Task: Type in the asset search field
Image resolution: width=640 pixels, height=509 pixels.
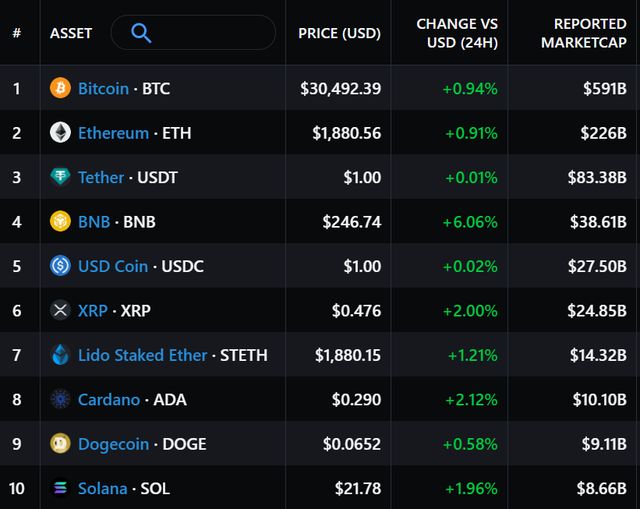Action: pyautogui.click(x=210, y=33)
